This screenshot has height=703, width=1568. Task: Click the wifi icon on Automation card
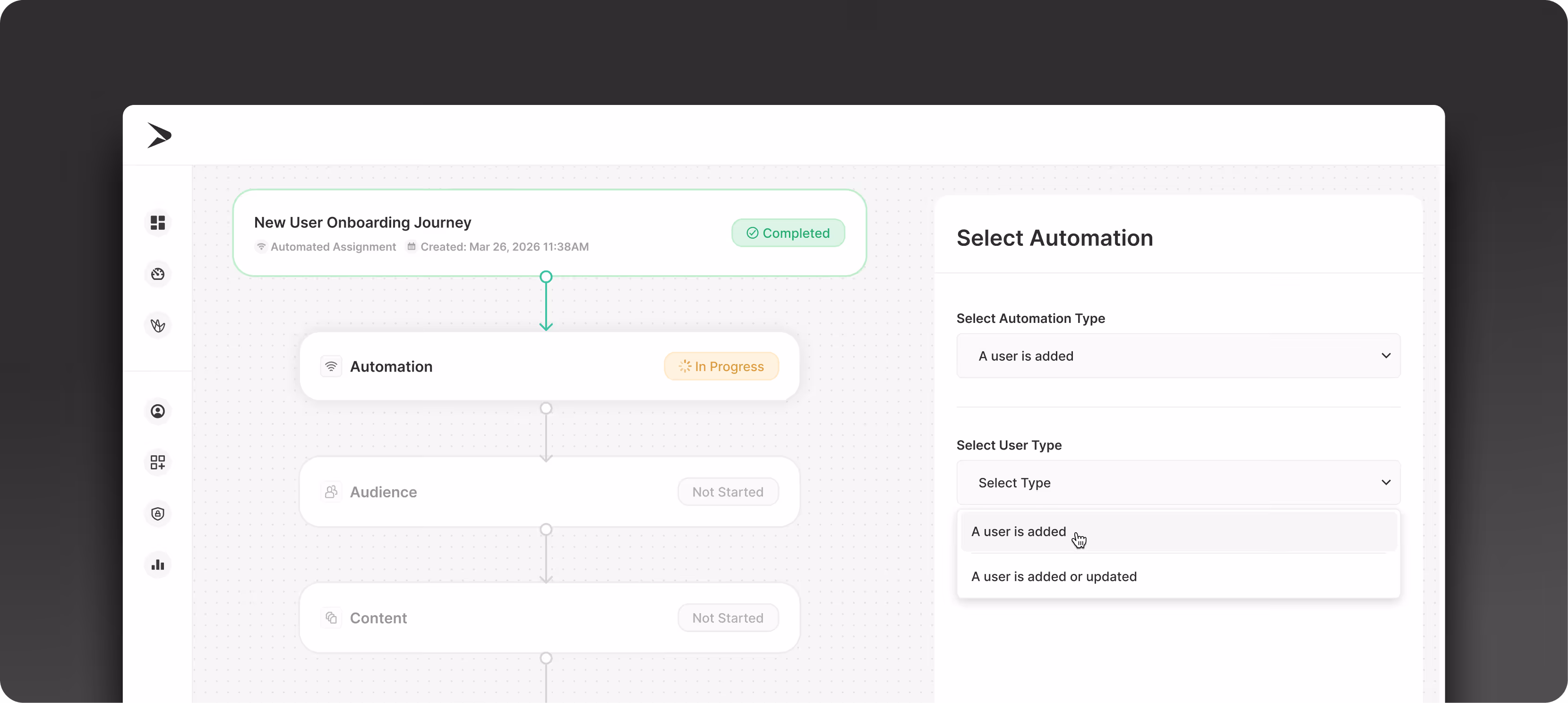331,366
